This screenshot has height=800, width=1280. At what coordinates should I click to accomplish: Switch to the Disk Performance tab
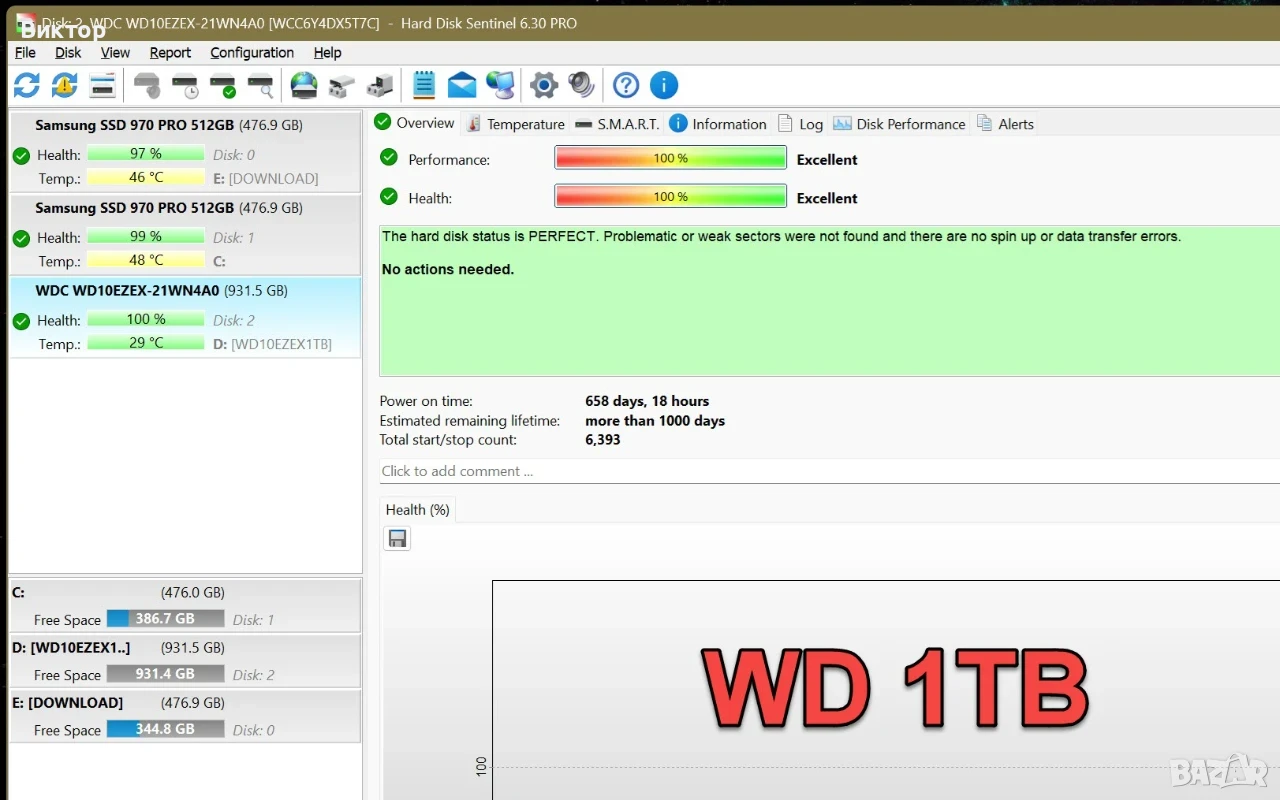pos(899,124)
